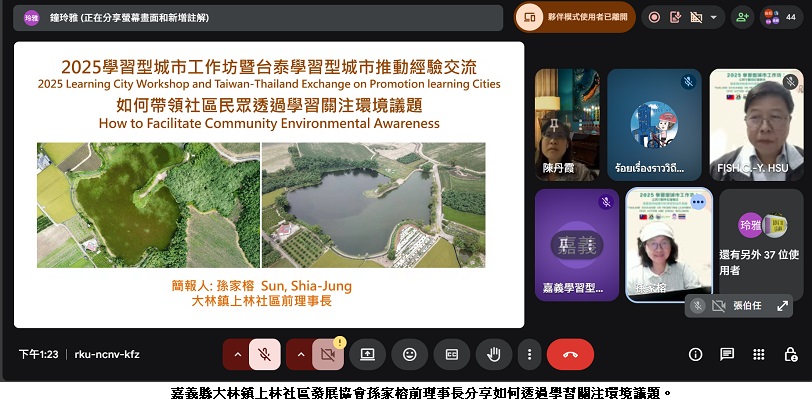Toggle the muted microphone button
Viewport: 812px width, 405px height.
265,354
